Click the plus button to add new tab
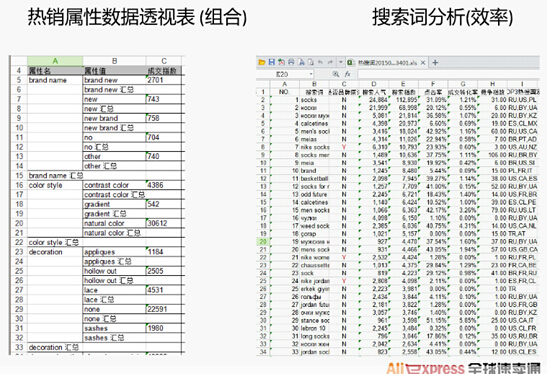This screenshot has height=379, width=547. 435,63
